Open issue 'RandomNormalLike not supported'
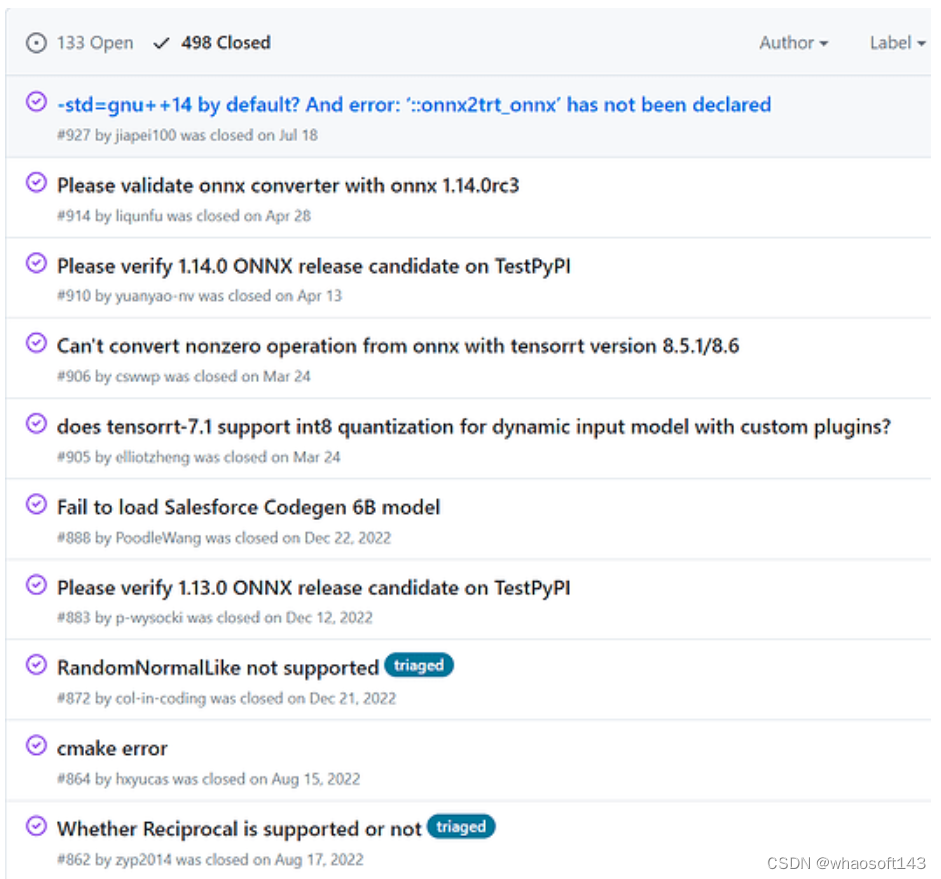The width and height of the screenshot is (941, 879). pos(218,668)
